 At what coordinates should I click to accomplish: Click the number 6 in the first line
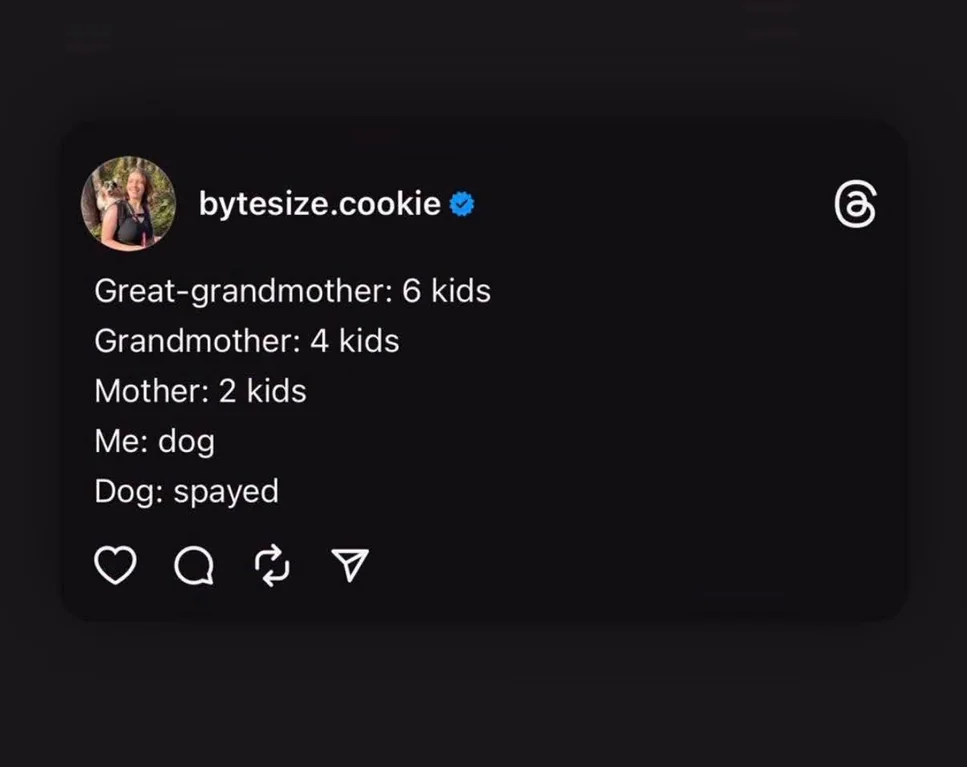pos(411,291)
